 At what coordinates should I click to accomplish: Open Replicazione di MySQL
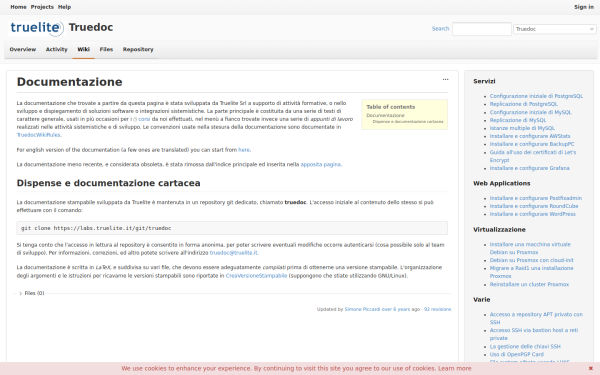[518, 120]
